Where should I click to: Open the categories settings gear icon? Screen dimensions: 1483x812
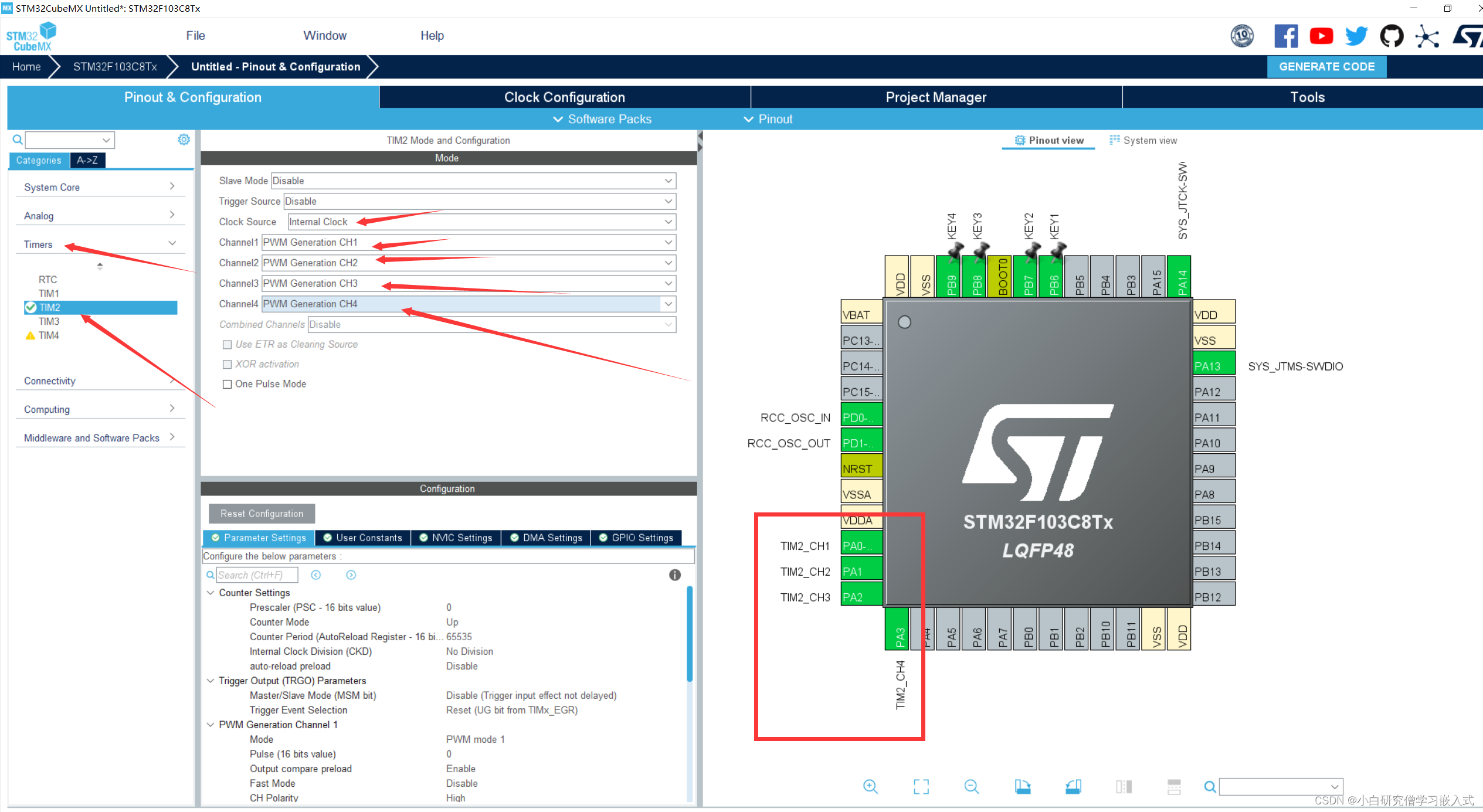[x=184, y=140]
